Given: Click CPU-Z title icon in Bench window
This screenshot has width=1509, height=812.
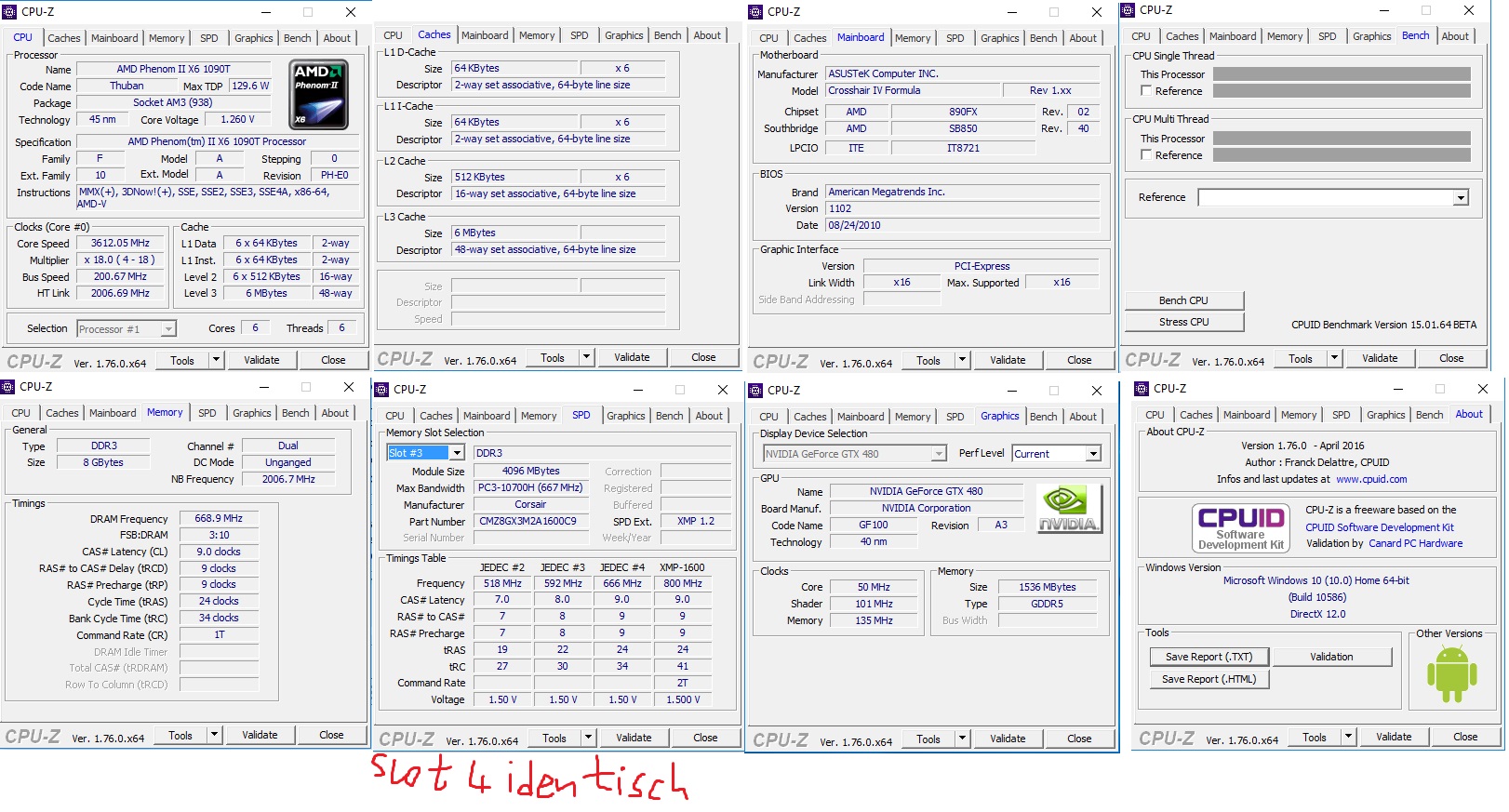Looking at the screenshot, I should (1128, 10).
